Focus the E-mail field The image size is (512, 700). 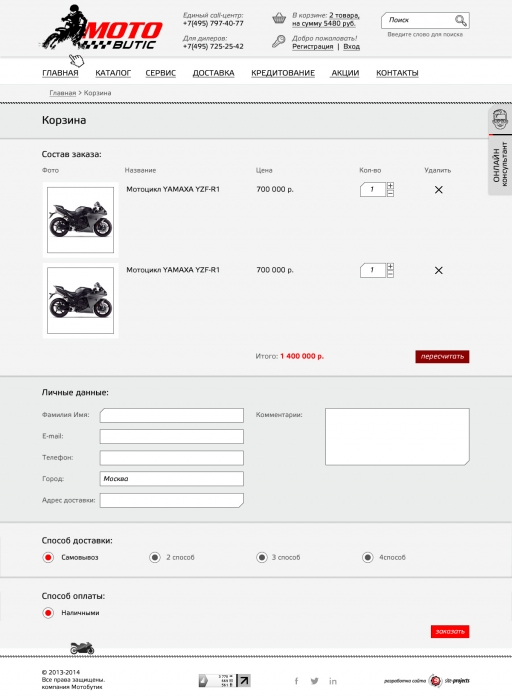point(172,437)
